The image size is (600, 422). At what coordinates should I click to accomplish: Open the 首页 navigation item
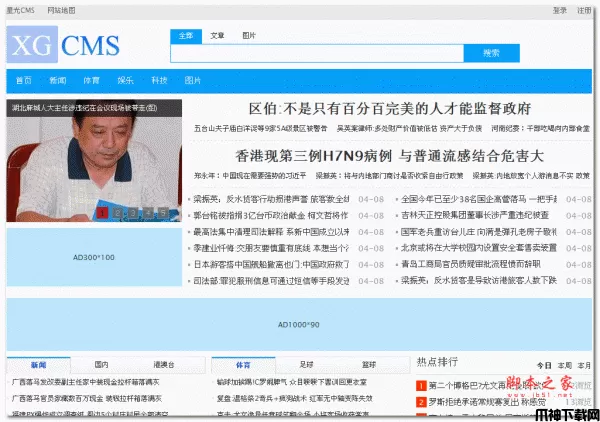[x=23, y=80]
